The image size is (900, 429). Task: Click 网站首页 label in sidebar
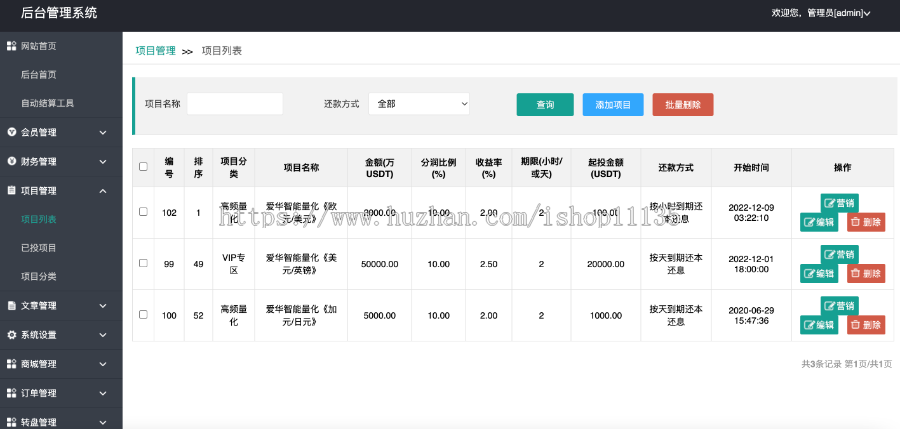[38, 46]
